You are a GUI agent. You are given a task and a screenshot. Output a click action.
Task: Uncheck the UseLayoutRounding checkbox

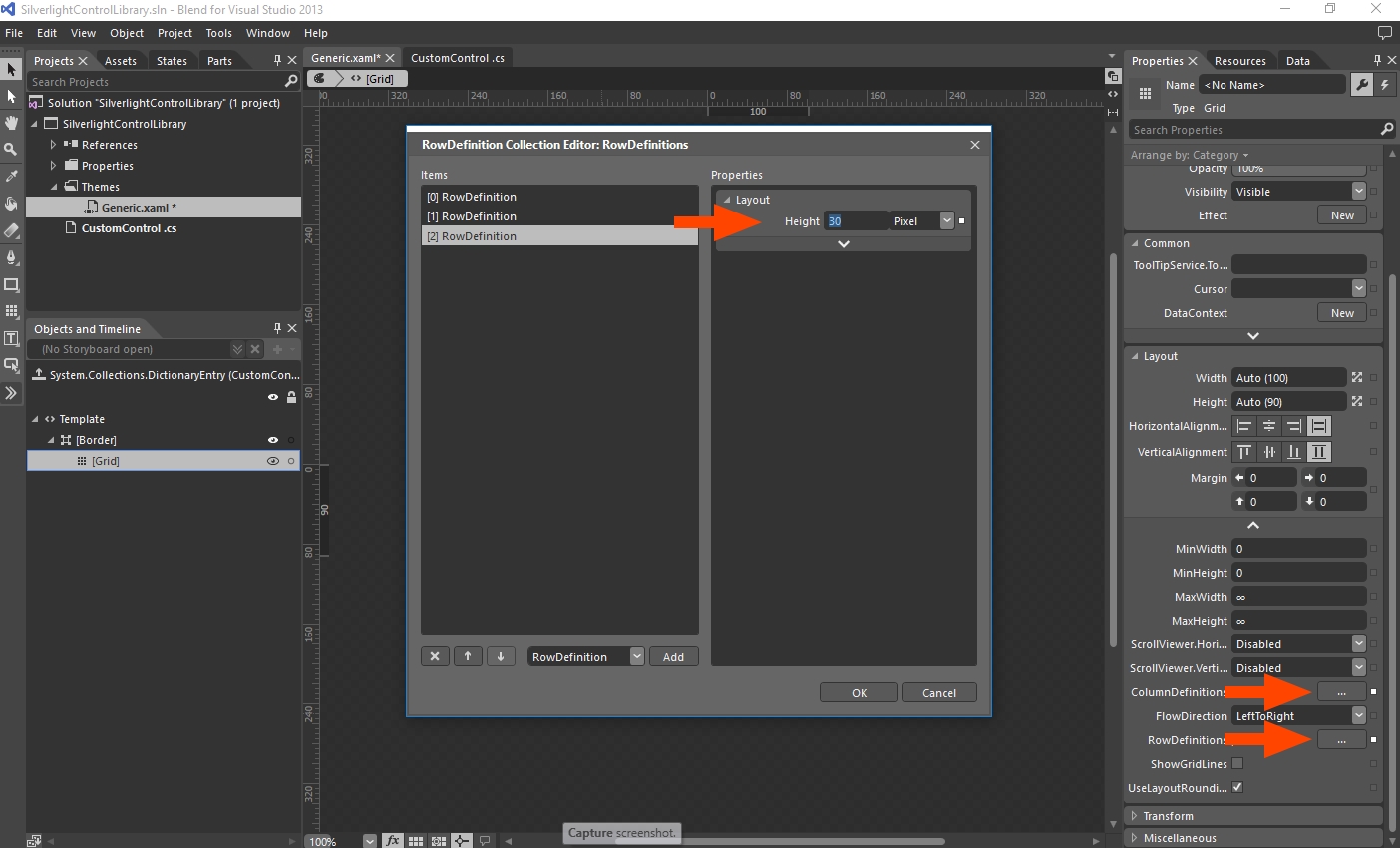click(x=1237, y=788)
